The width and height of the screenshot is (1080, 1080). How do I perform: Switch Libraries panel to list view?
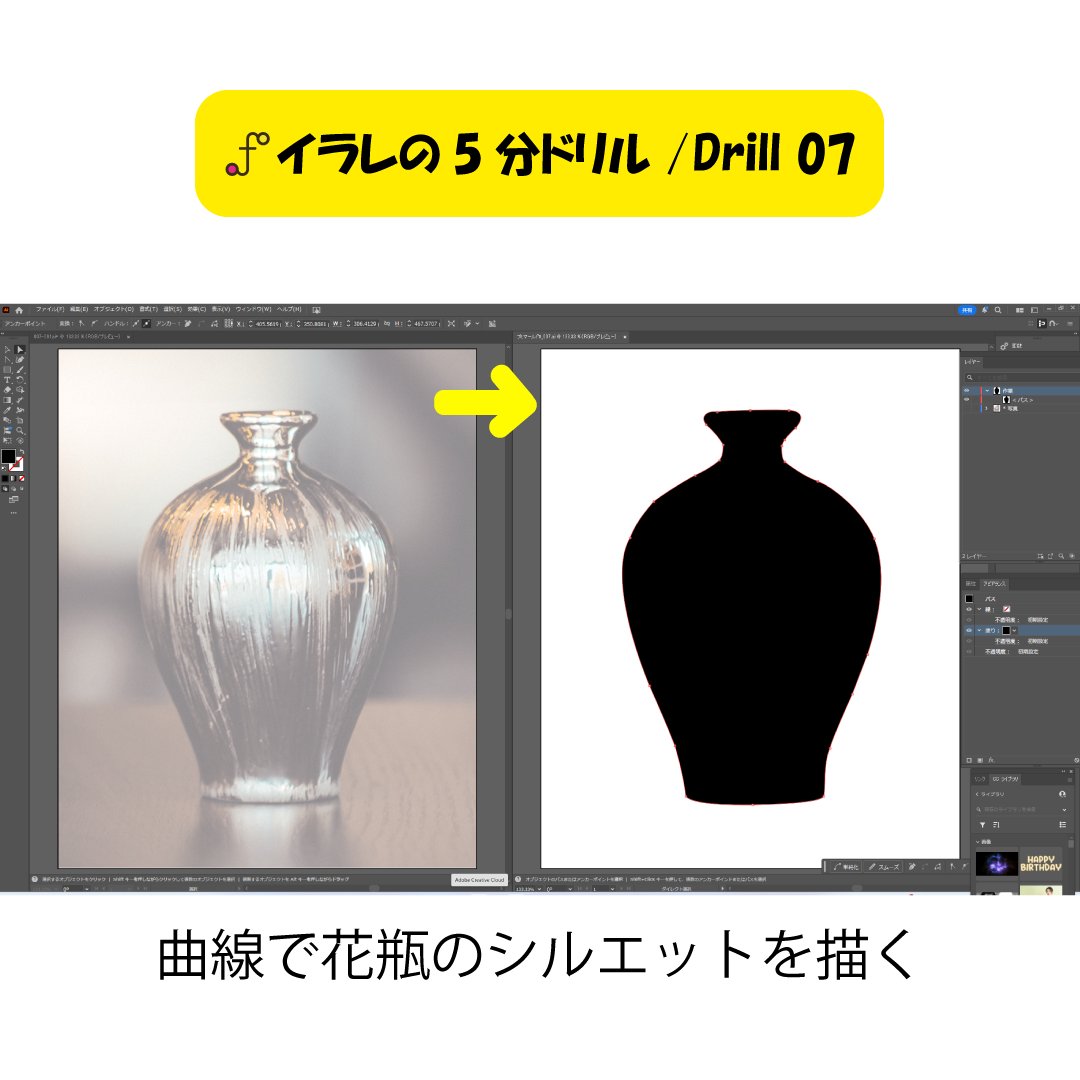[x=1063, y=824]
